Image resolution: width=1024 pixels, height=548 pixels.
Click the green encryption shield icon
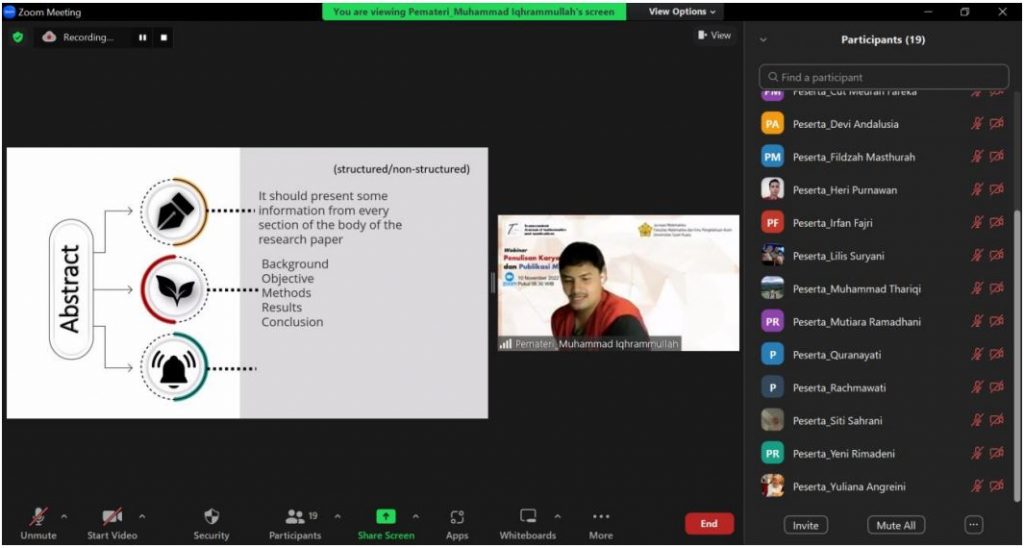coord(18,37)
